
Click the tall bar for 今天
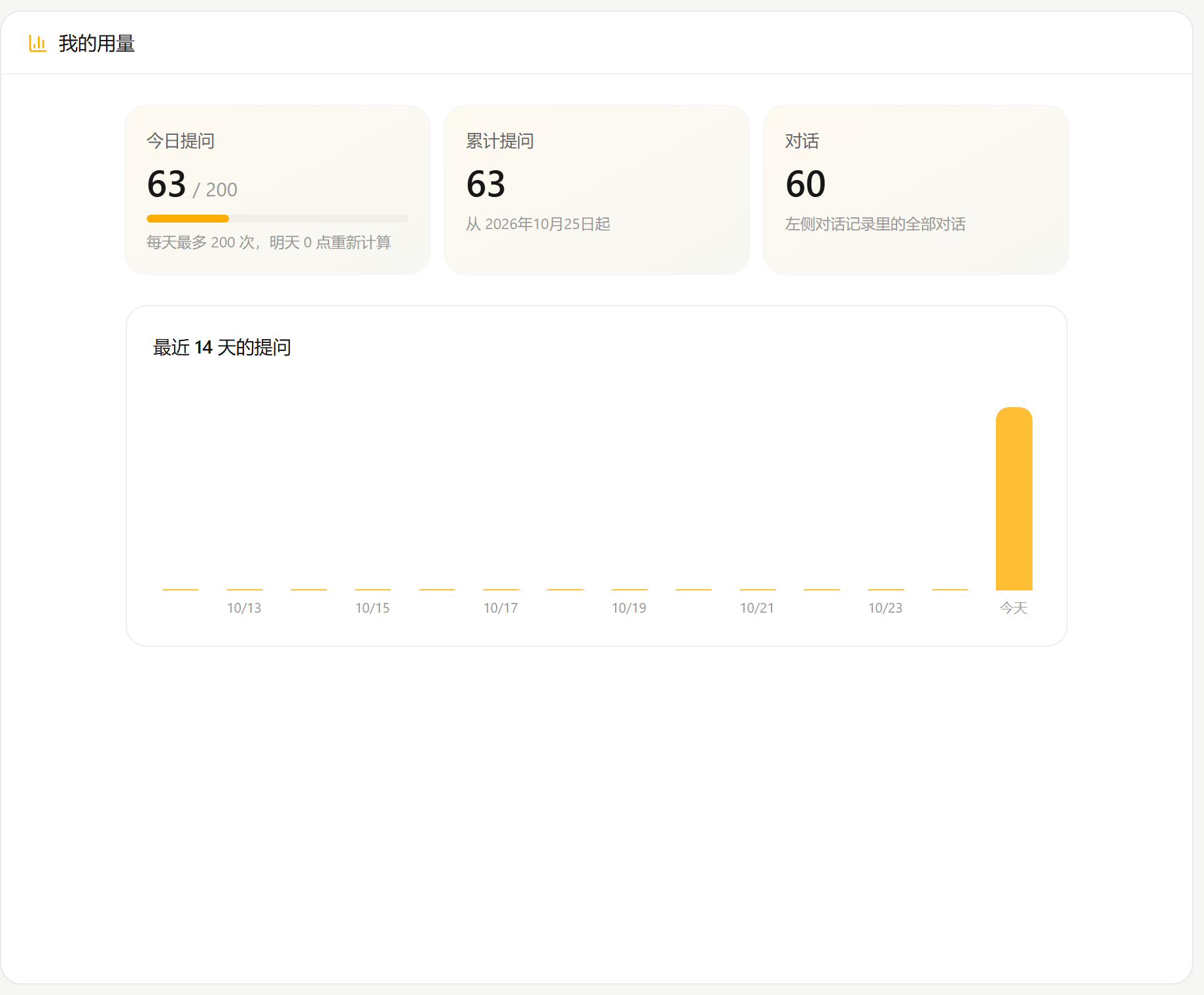(x=1014, y=499)
